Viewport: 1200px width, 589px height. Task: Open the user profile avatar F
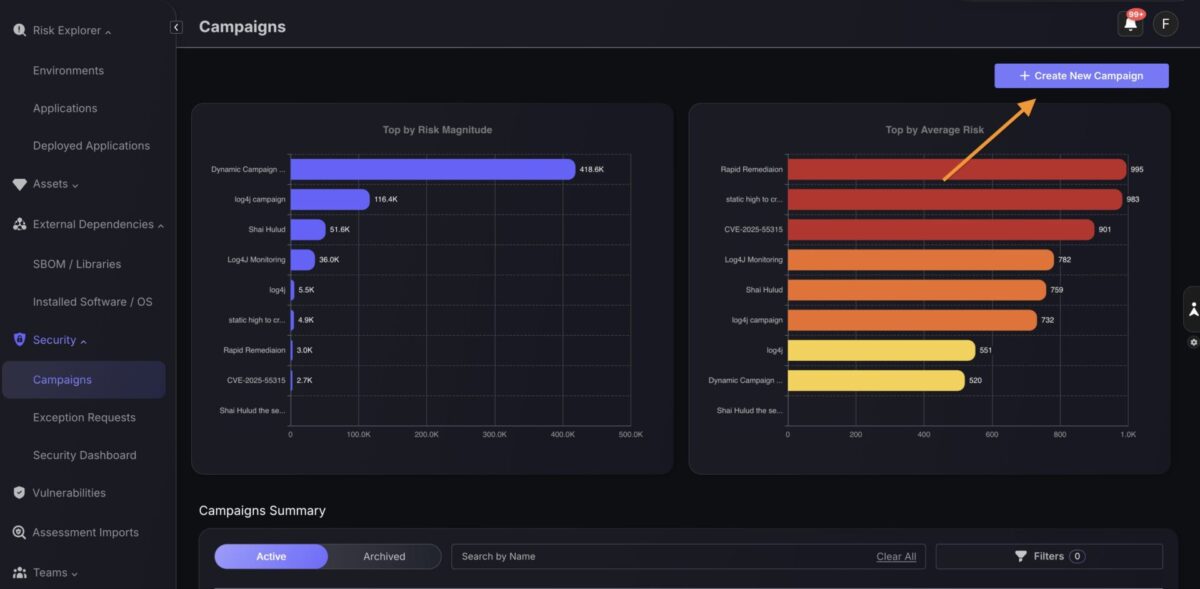click(1165, 25)
